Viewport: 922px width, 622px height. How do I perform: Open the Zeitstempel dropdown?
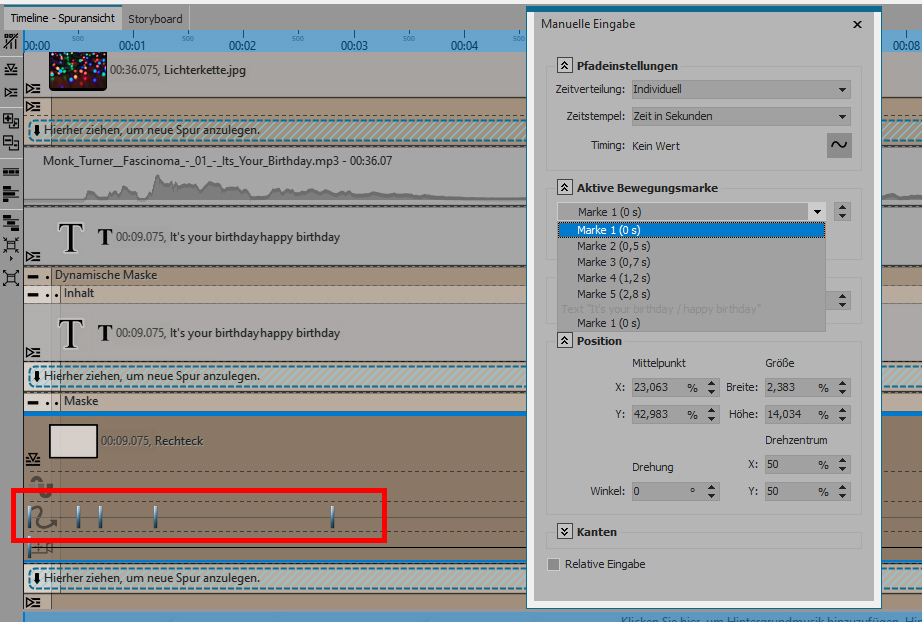(x=740, y=116)
